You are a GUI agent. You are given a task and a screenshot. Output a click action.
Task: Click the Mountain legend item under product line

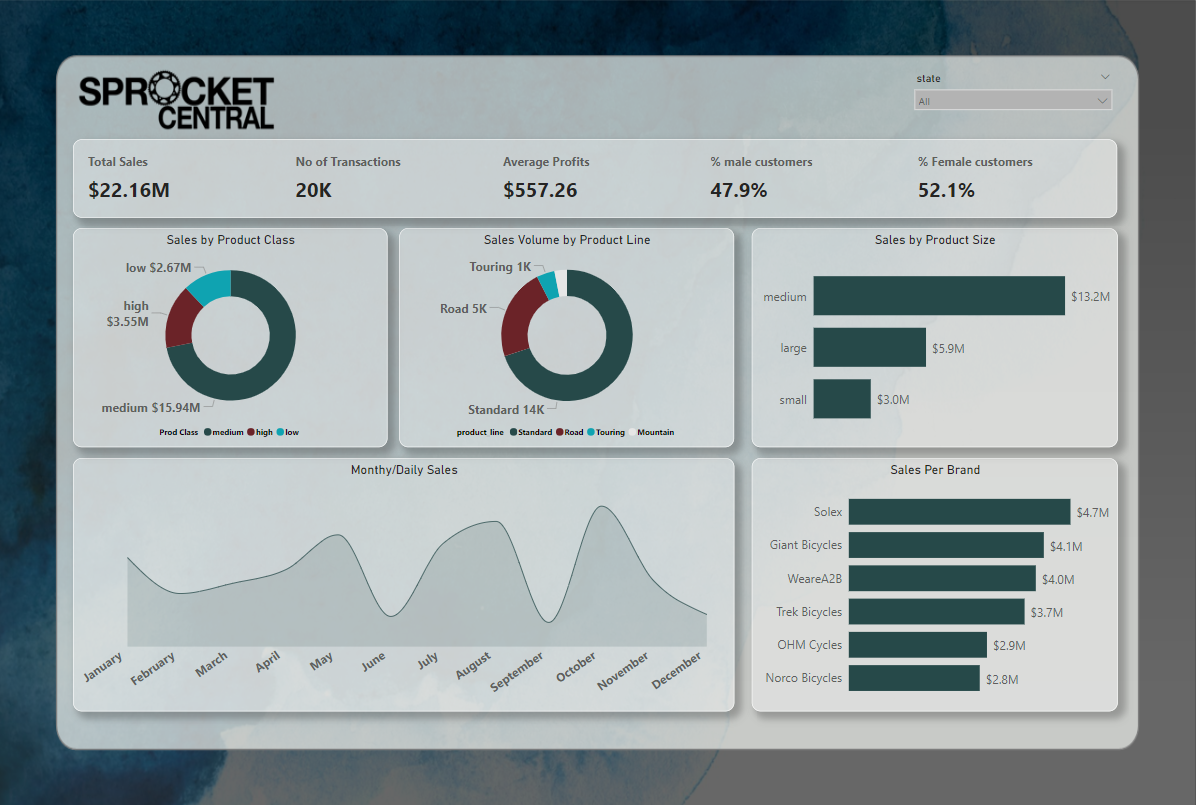(655, 433)
